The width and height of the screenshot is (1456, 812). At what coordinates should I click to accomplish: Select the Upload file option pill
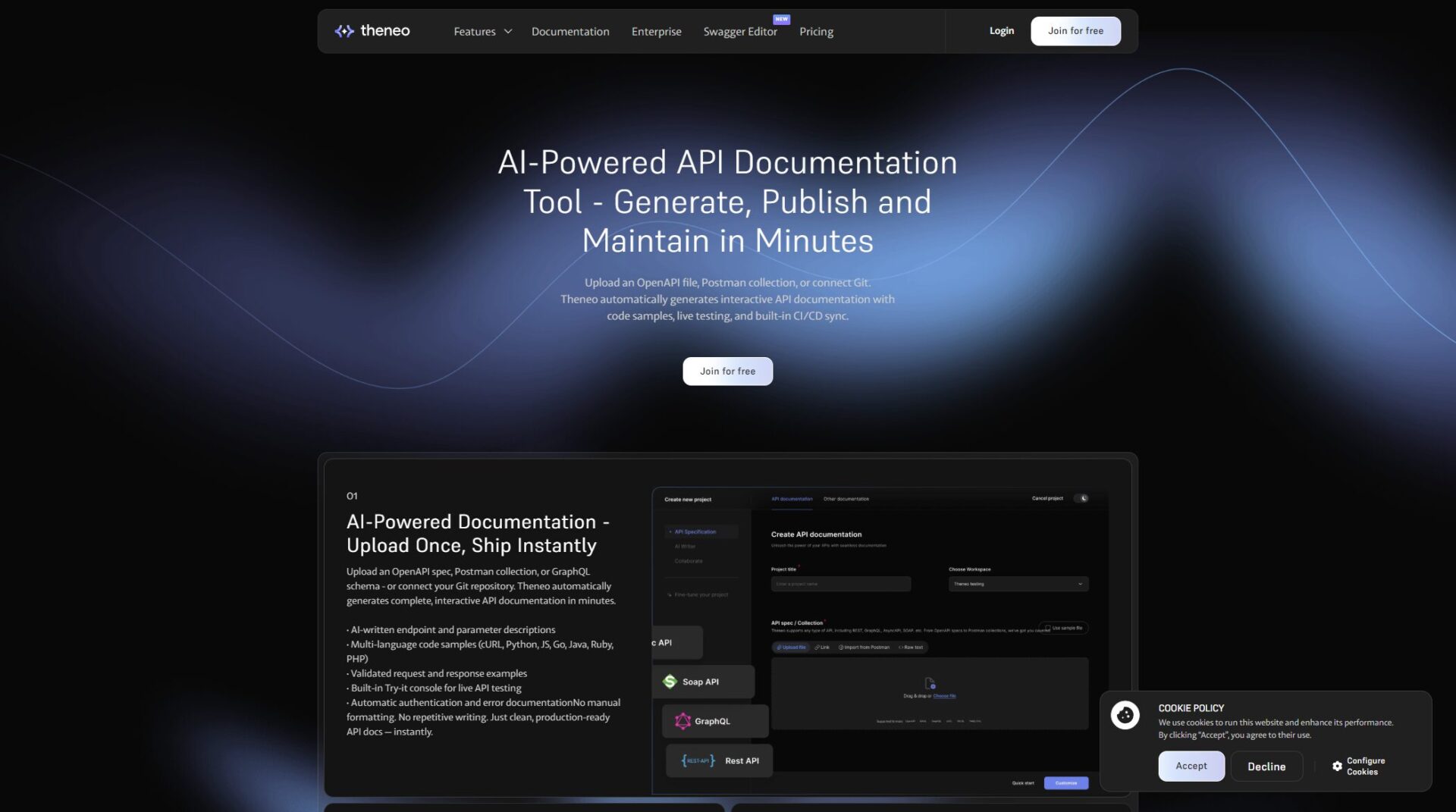click(791, 647)
